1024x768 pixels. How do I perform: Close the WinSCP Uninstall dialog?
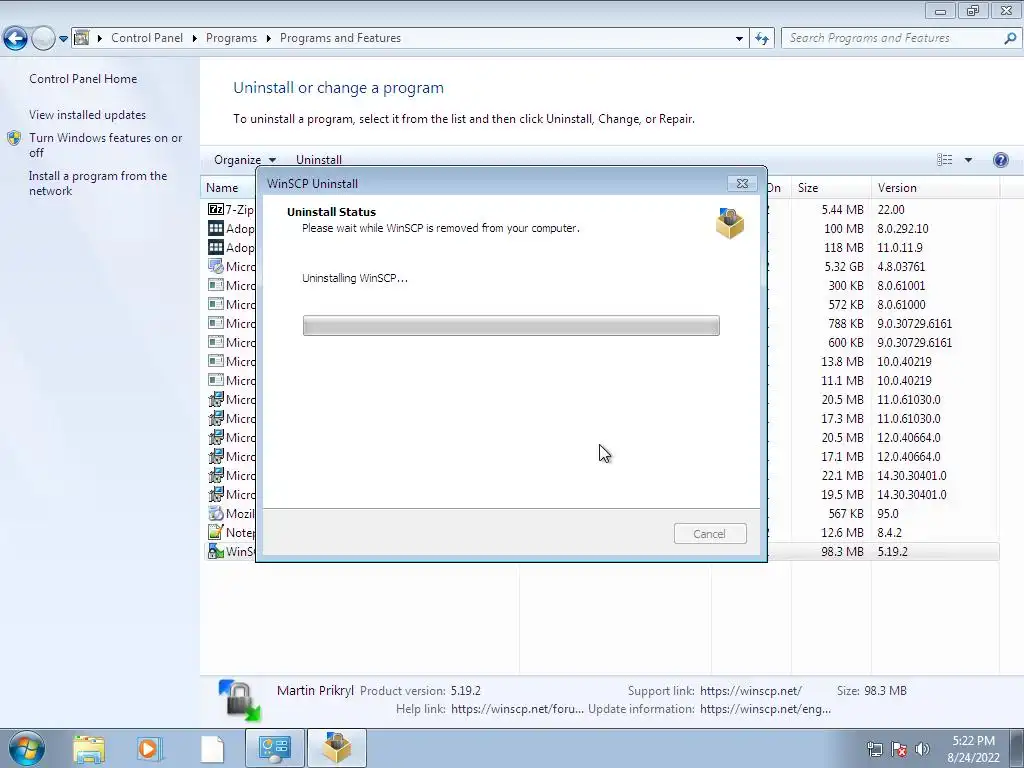[x=742, y=184]
